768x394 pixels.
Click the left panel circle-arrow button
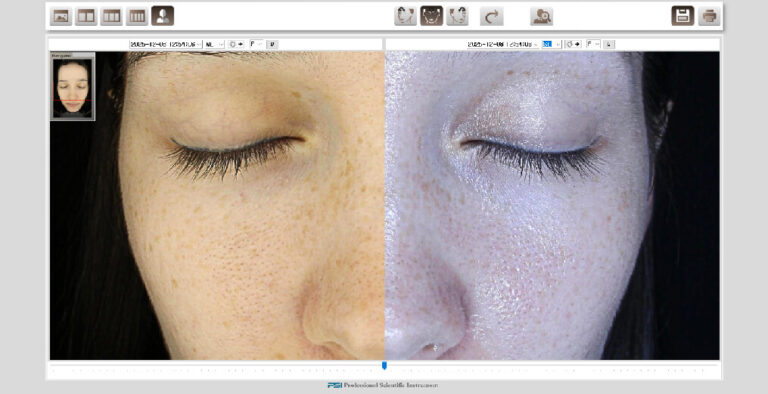[237, 45]
